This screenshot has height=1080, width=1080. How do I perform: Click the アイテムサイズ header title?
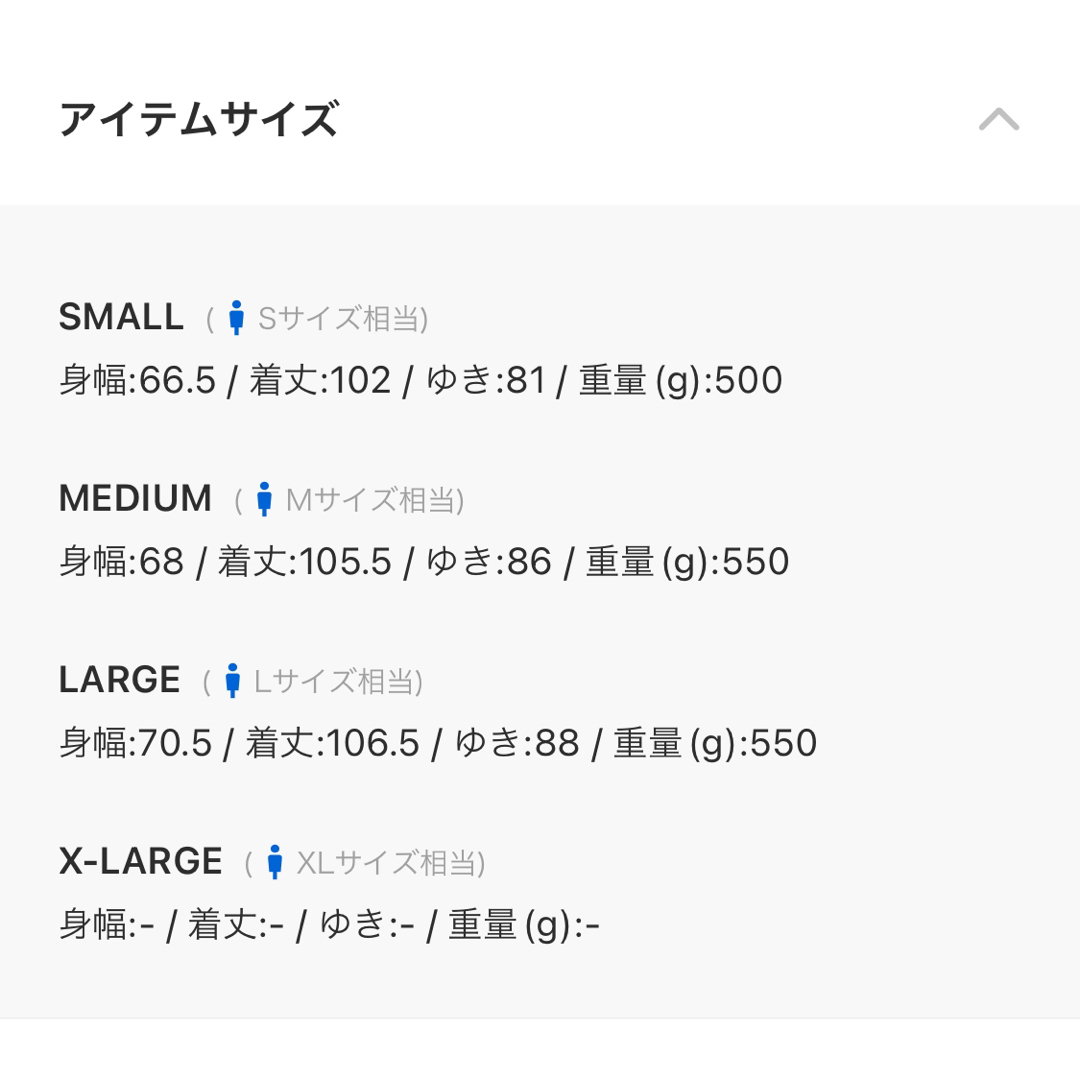[x=199, y=119]
